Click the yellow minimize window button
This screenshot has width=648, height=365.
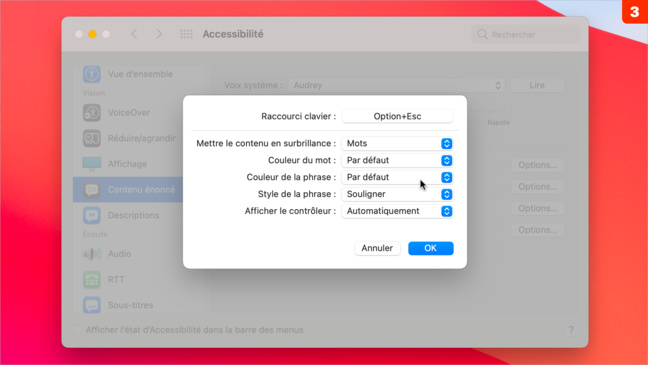pos(93,34)
